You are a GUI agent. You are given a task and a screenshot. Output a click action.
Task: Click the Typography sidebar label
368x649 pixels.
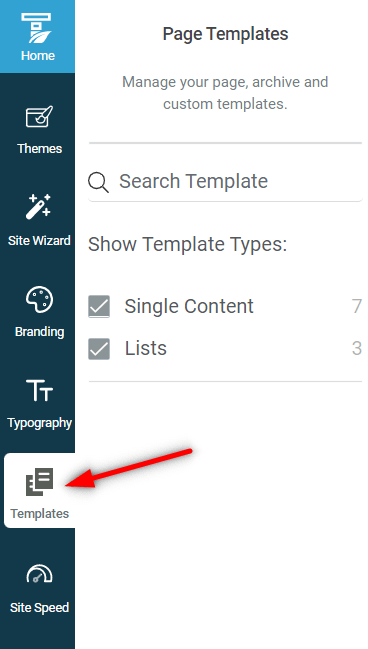(x=39, y=423)
